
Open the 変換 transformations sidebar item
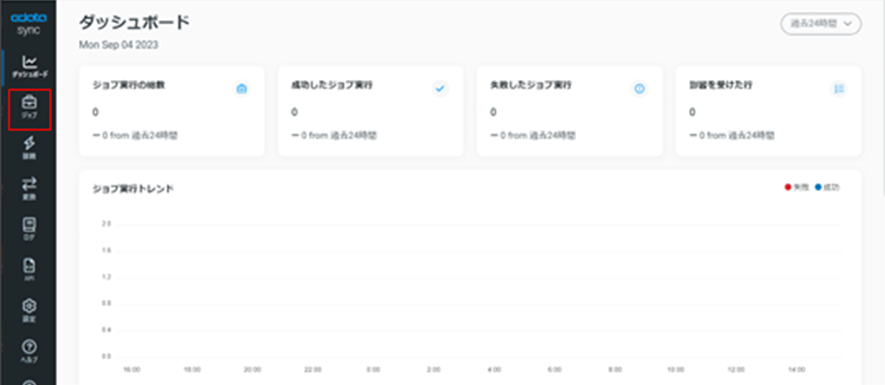click(x=29, y=189)
